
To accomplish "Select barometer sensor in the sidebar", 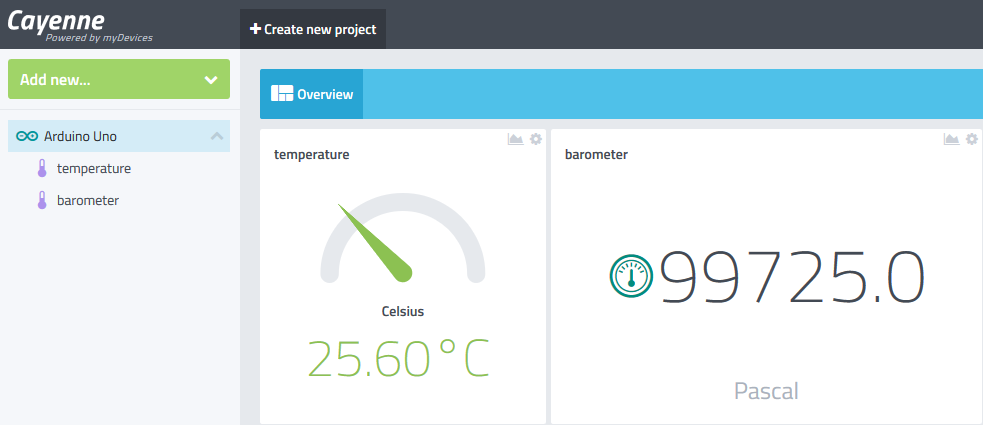I will pyautogui.click(x=88, y=200).
